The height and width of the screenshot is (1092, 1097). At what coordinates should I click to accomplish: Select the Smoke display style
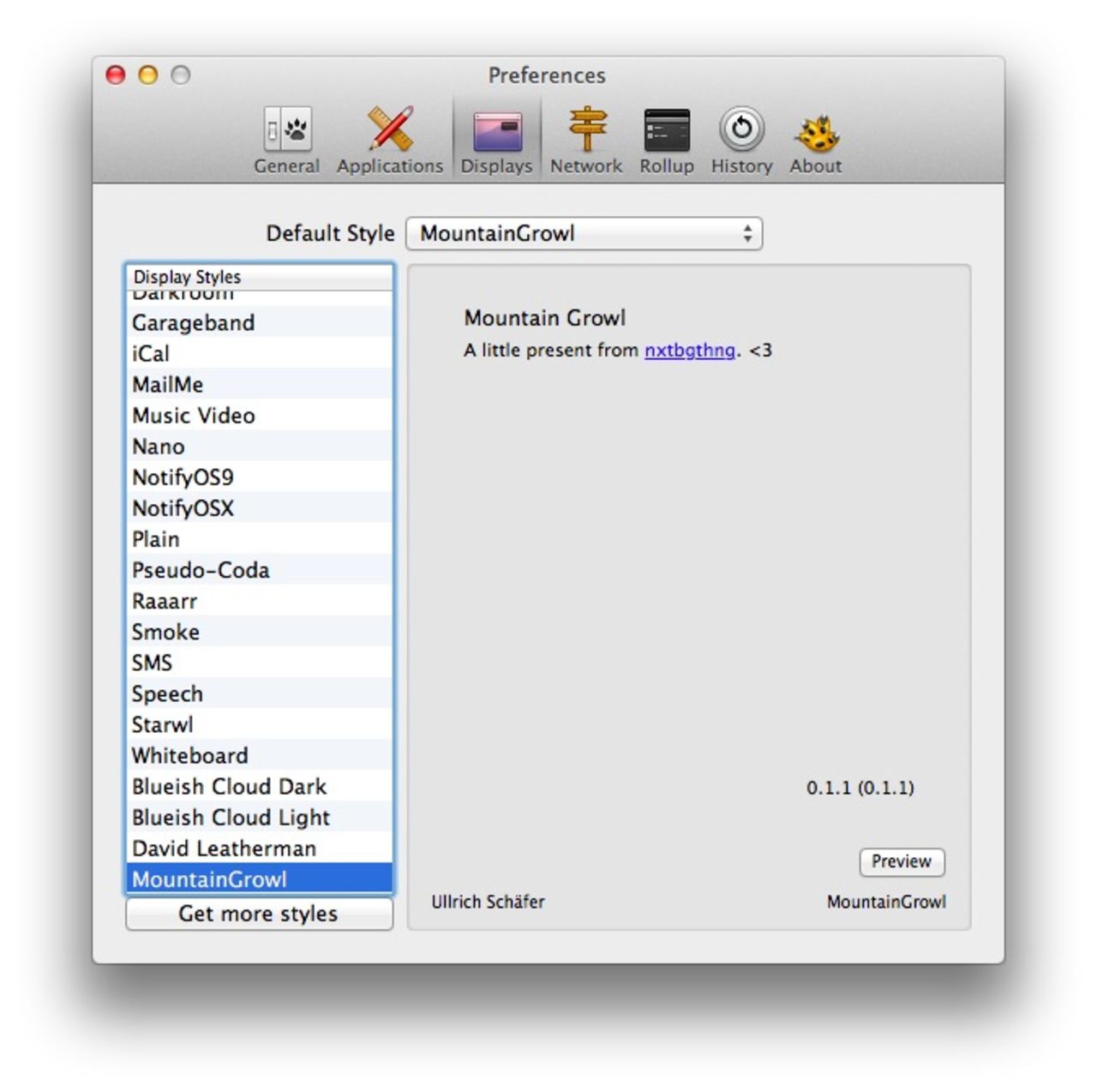pos(166,632)
